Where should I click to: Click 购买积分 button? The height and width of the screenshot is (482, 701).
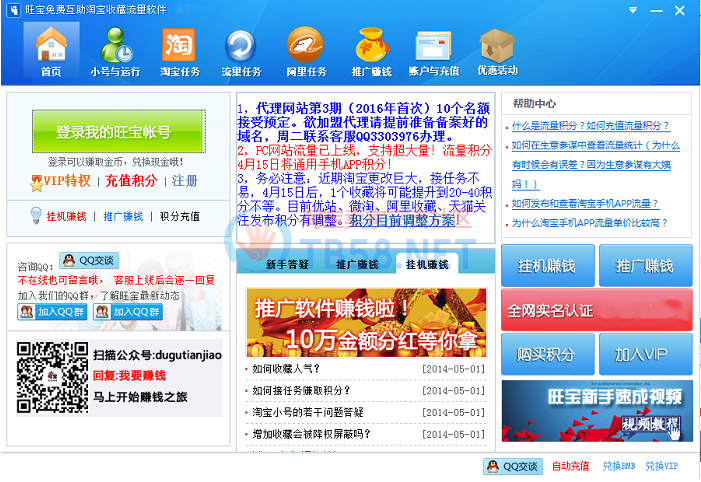(x=548, y=354)
